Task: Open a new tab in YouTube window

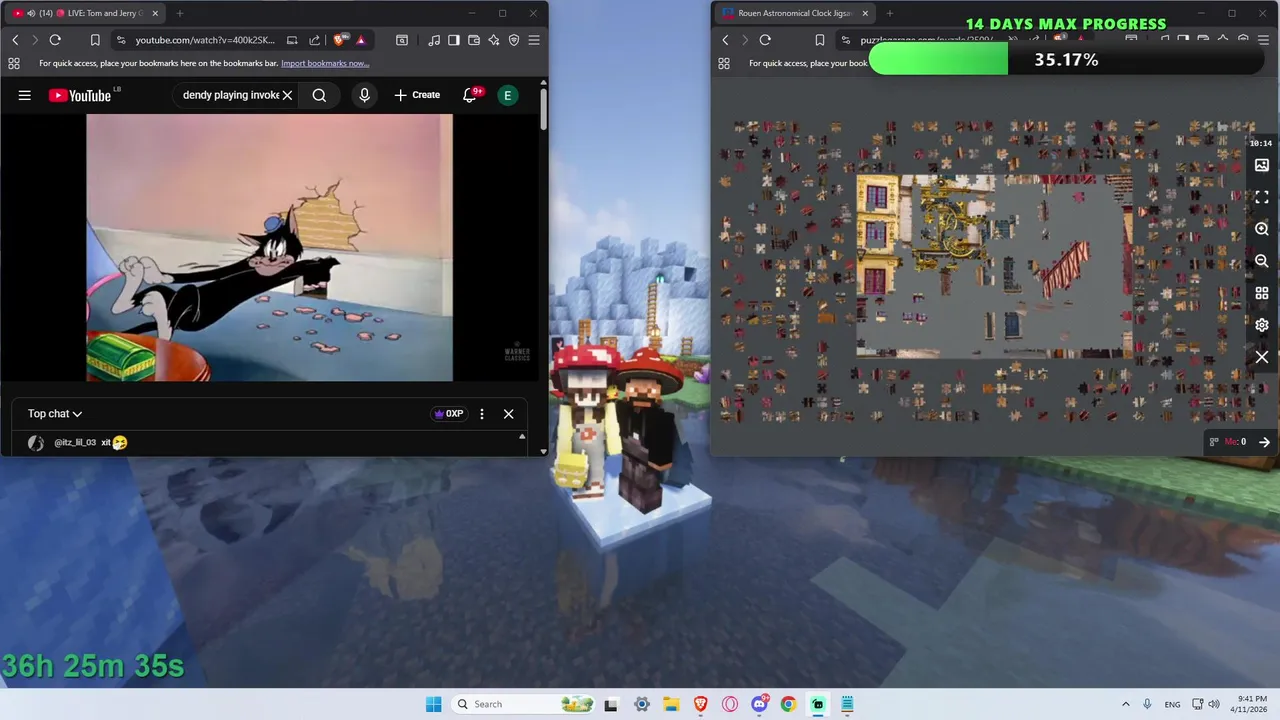Action: [x=180, y=13]
